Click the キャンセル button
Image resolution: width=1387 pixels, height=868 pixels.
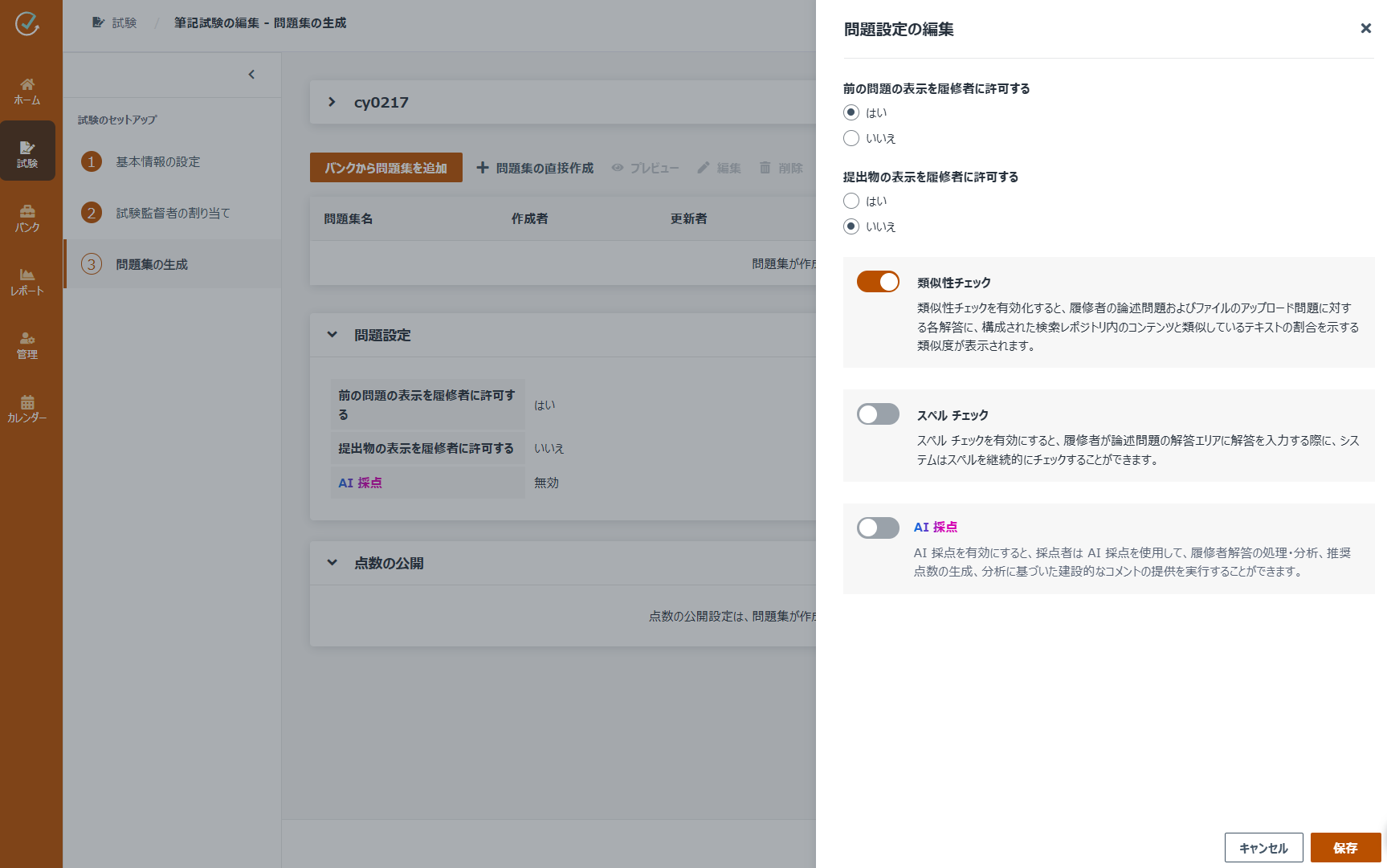point(1263,847)
